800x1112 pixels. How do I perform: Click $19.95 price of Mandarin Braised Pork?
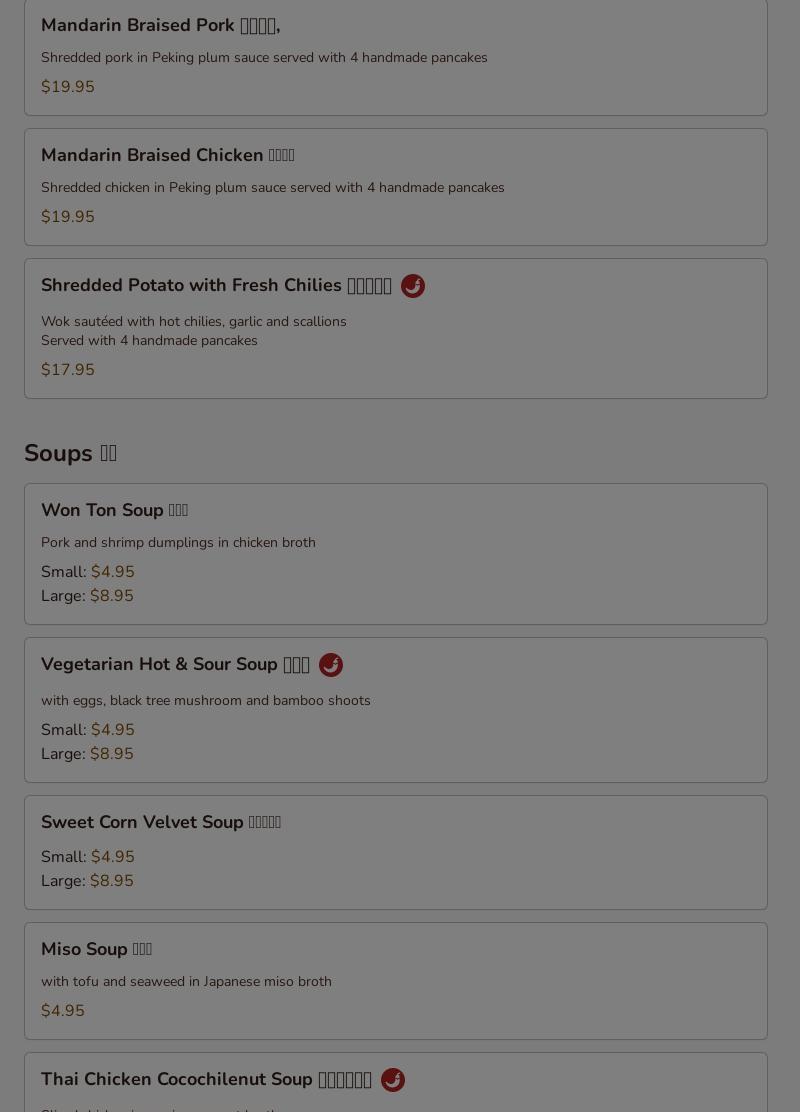(x=68, y=87)
